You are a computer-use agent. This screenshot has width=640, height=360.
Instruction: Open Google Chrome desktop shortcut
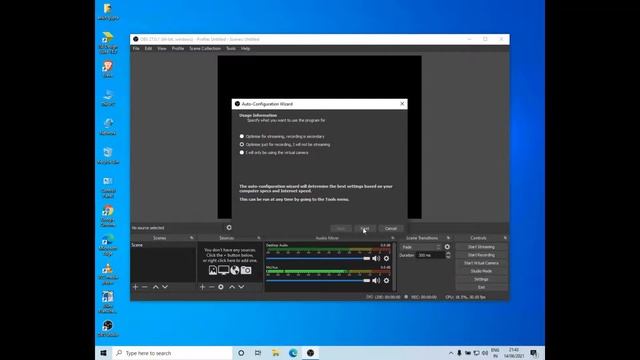(x=108, y=216)
